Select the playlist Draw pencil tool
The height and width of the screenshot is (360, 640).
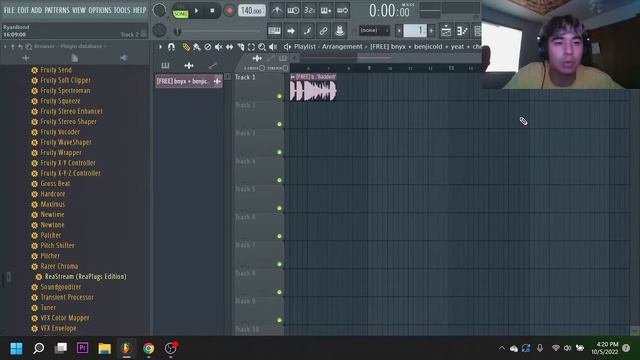[186, 47]
